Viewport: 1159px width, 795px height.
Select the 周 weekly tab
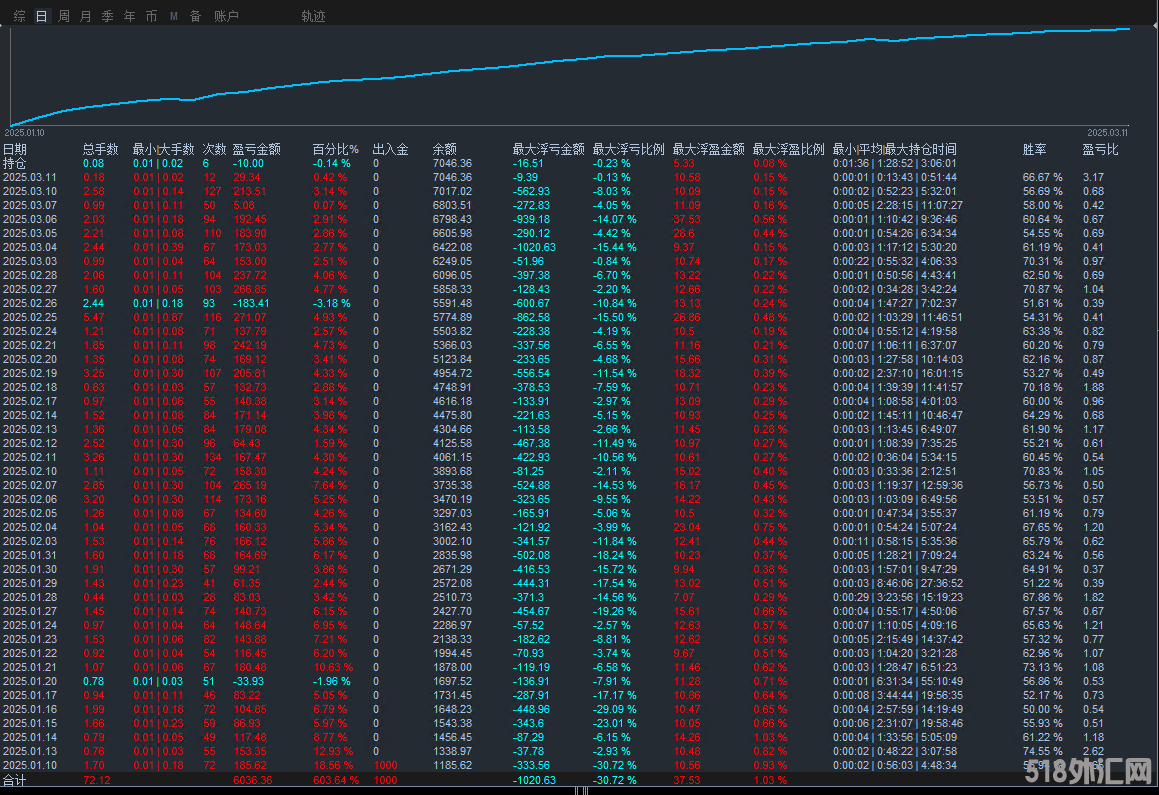[64, 16]
